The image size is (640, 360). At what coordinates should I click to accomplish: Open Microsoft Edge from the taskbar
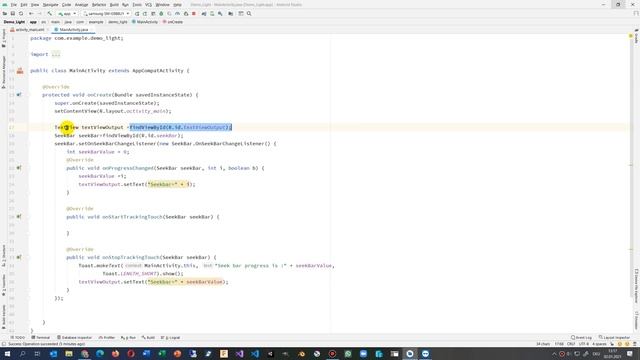[x=100, y=354]
